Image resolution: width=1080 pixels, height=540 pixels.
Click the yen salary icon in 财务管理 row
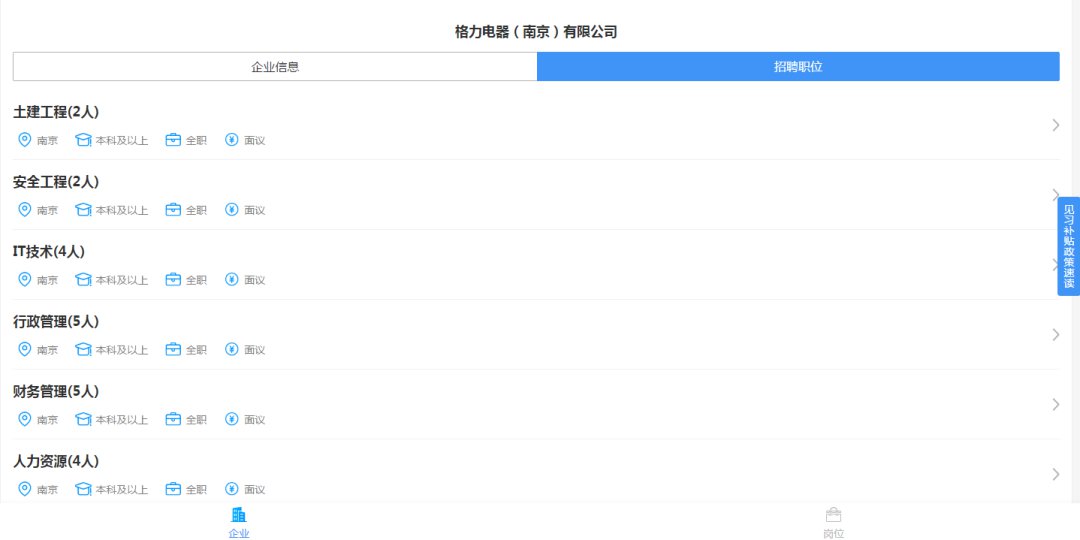pyautogui.click(x=232, y=419)
